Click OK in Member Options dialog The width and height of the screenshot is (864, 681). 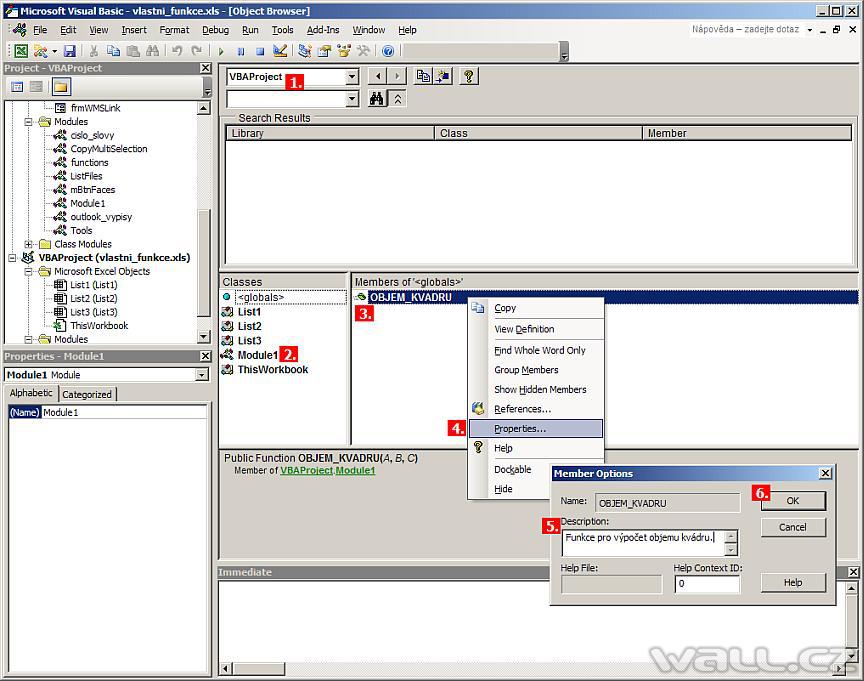tap(793, 501)
